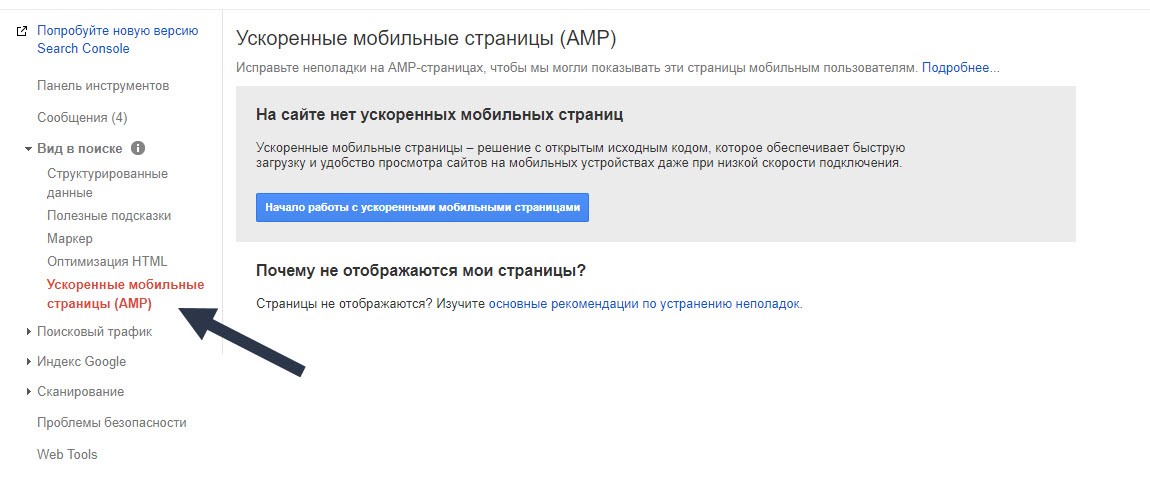Screen dimensions: 1150x488
Task: Select Полезные подсказки in the sidebar
Action: 109,215
